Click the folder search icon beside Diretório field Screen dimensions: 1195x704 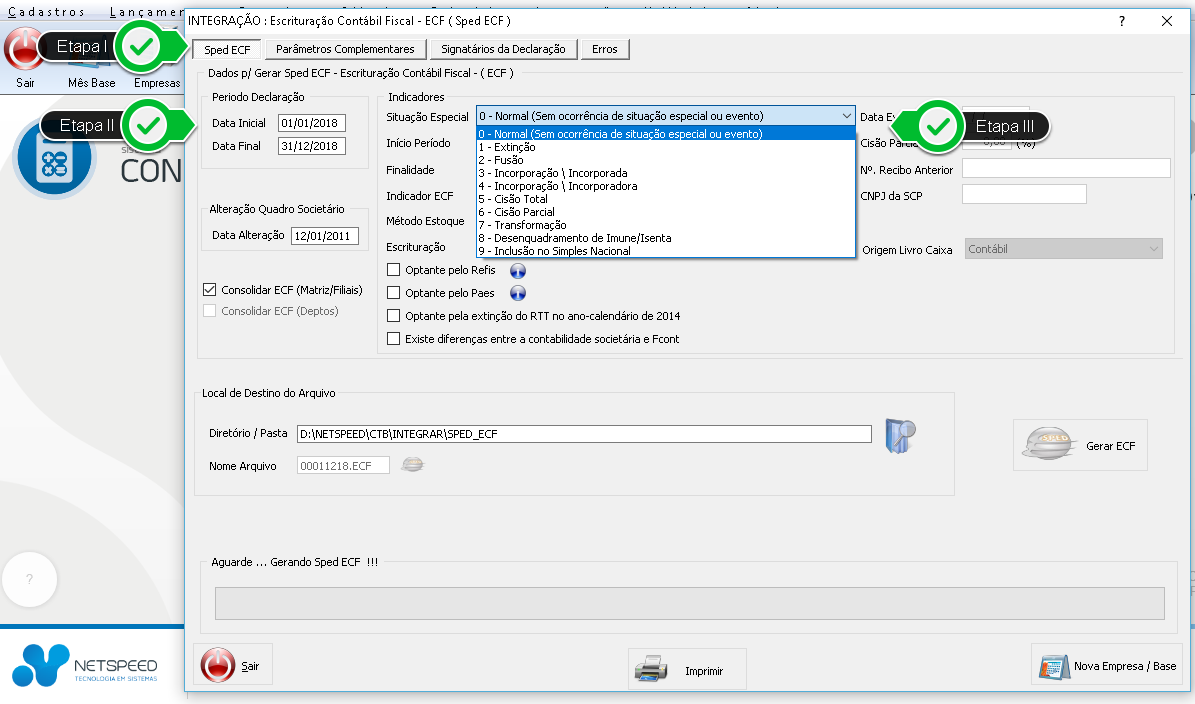[x=900, y=436]
